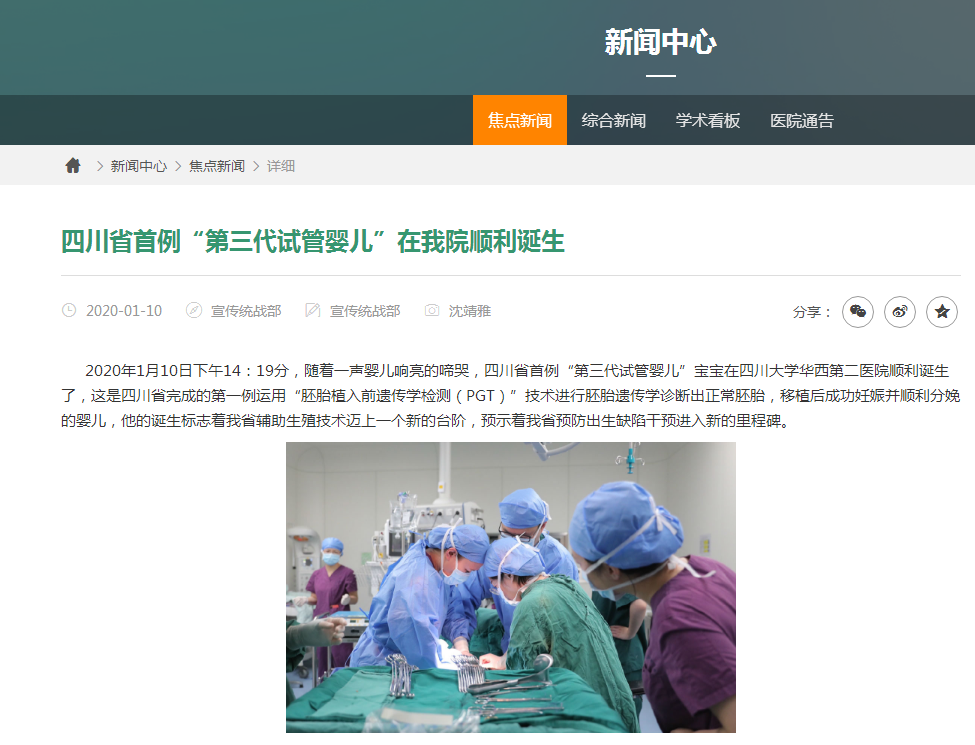The image size is (975, 745).
Task: Click the green article title heading
Action: [313, 241]
